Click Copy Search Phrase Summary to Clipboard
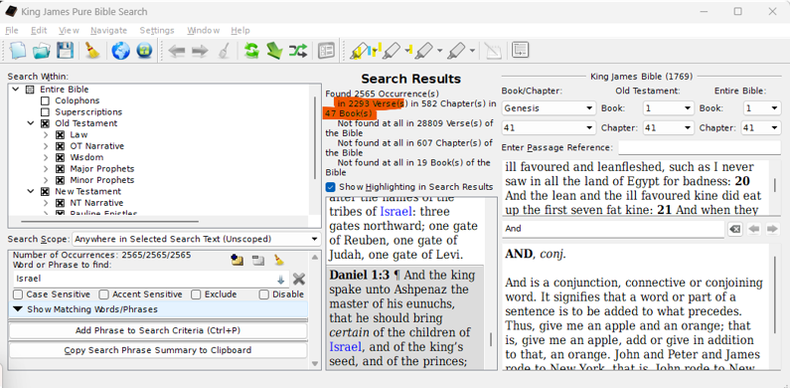 click(158, 350)
